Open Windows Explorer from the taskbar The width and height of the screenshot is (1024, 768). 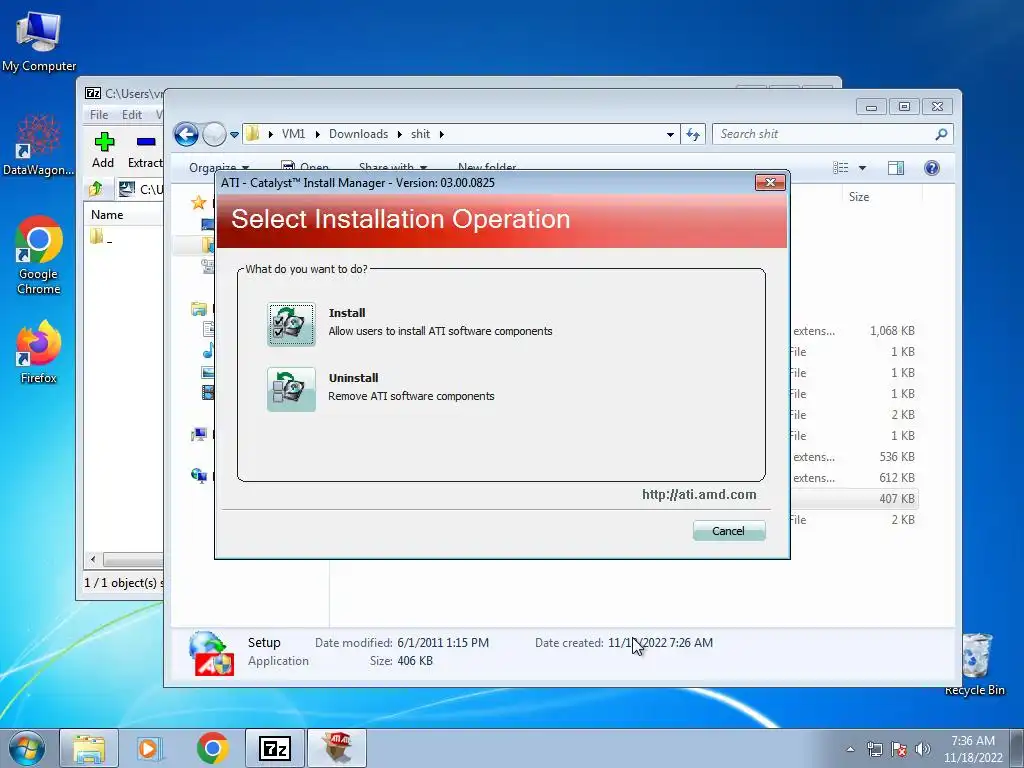tap(89, 748)
